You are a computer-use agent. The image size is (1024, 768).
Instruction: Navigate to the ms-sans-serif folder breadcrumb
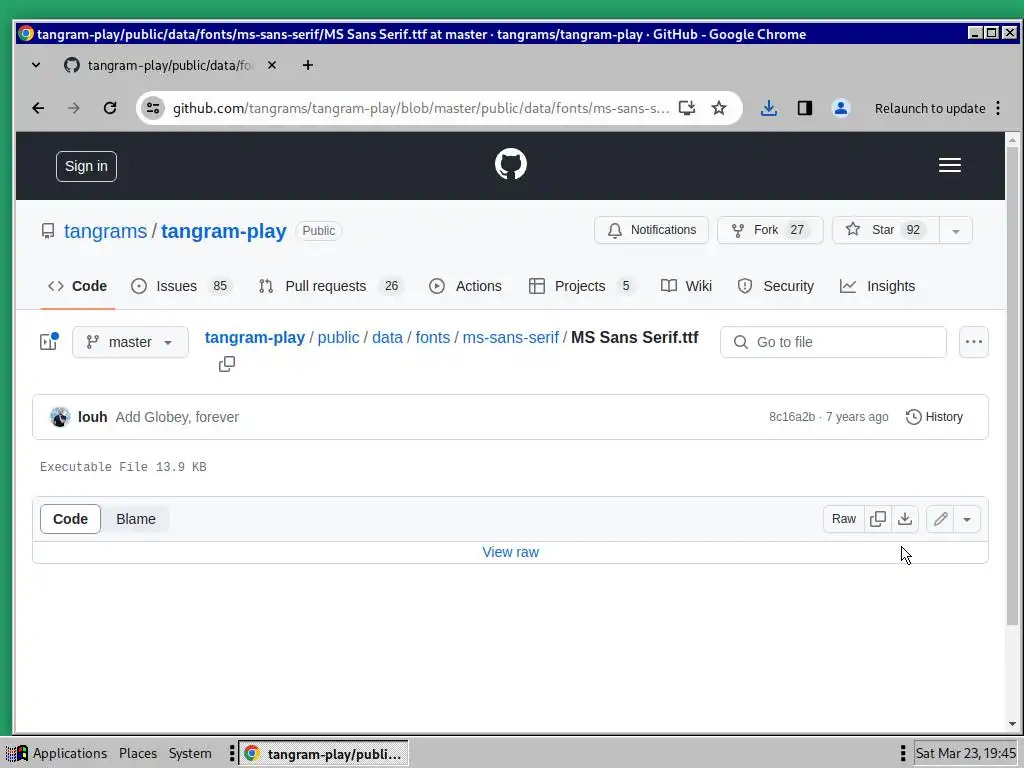tap(511, 338)
